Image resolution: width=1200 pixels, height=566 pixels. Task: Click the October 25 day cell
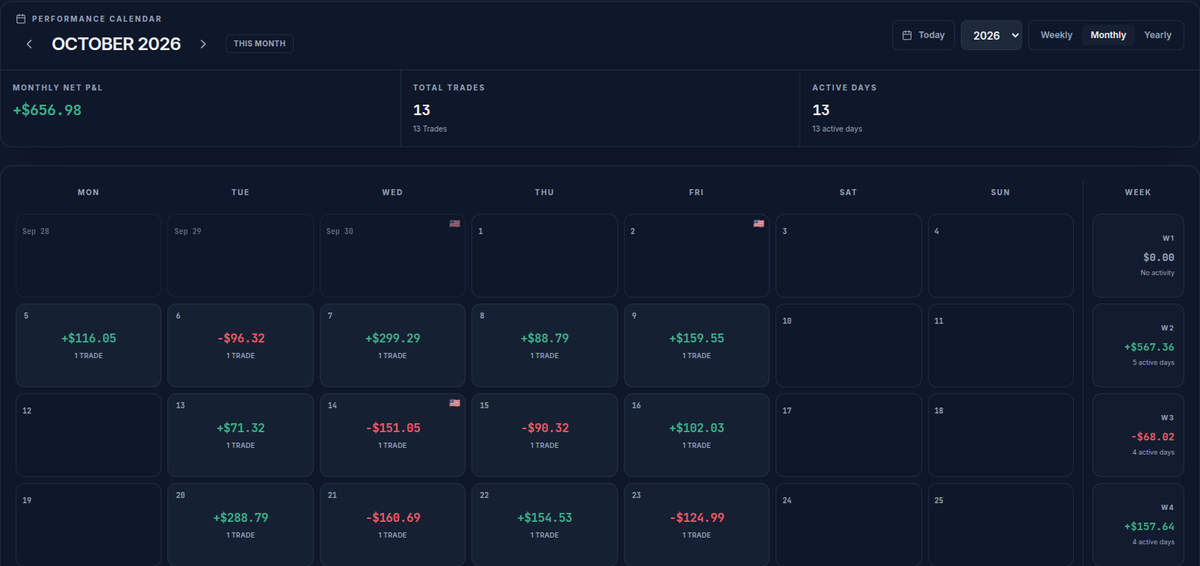[1001, 525]
